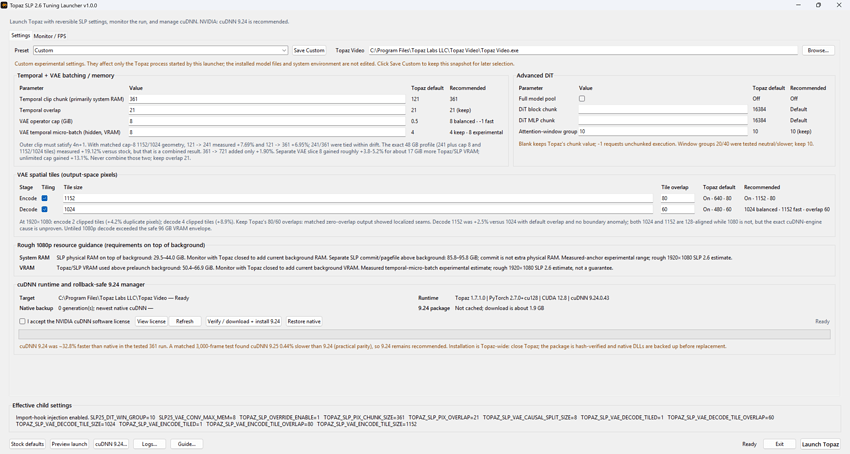The image size is (850, 454).
Task: Click the Temporal overlap value field
Action: pyautogui.click(x=267, y=110)
